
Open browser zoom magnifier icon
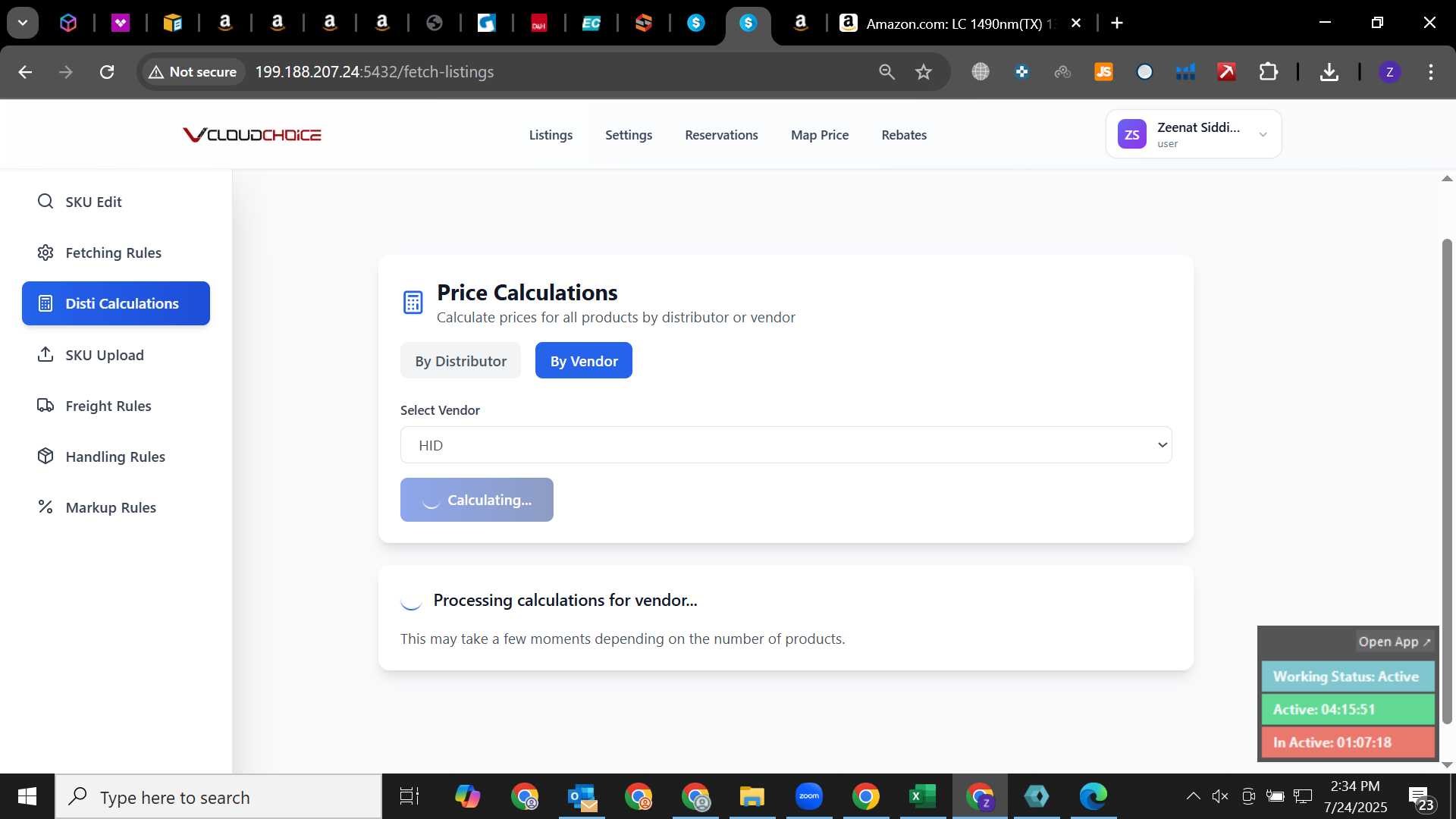pyautogui.click(x=886, y=72)
